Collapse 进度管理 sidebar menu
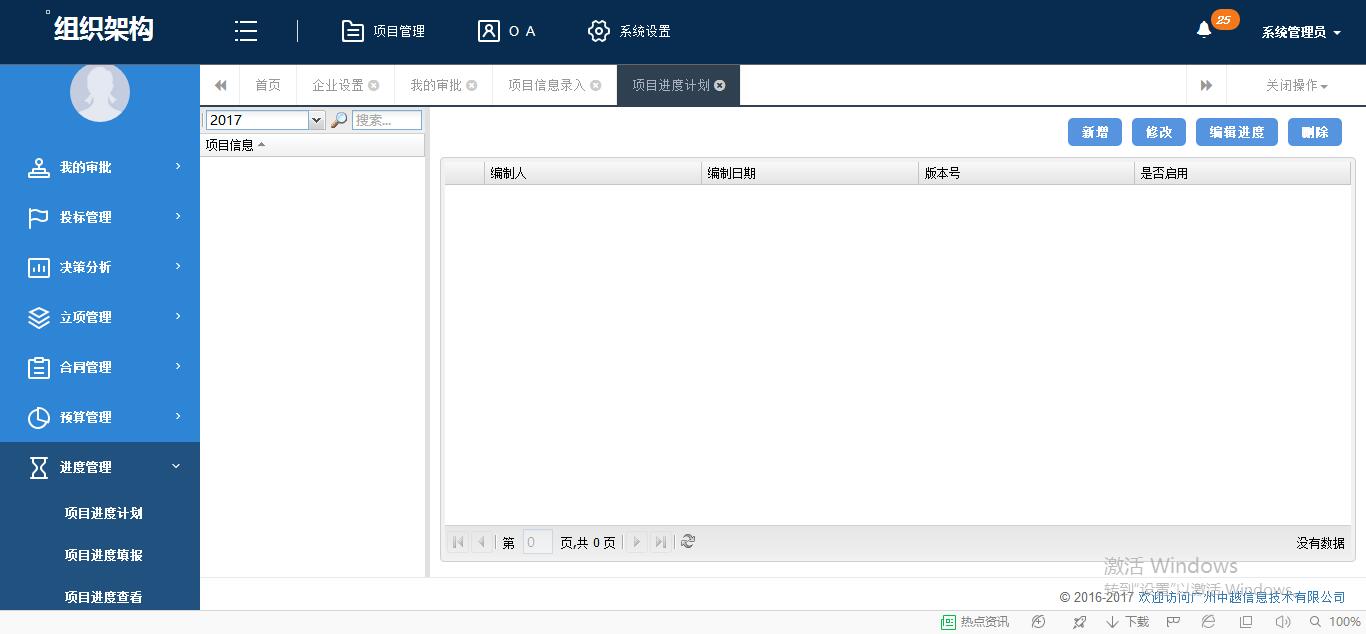This screenshot has width=1366, height=634. coord(100,467)
